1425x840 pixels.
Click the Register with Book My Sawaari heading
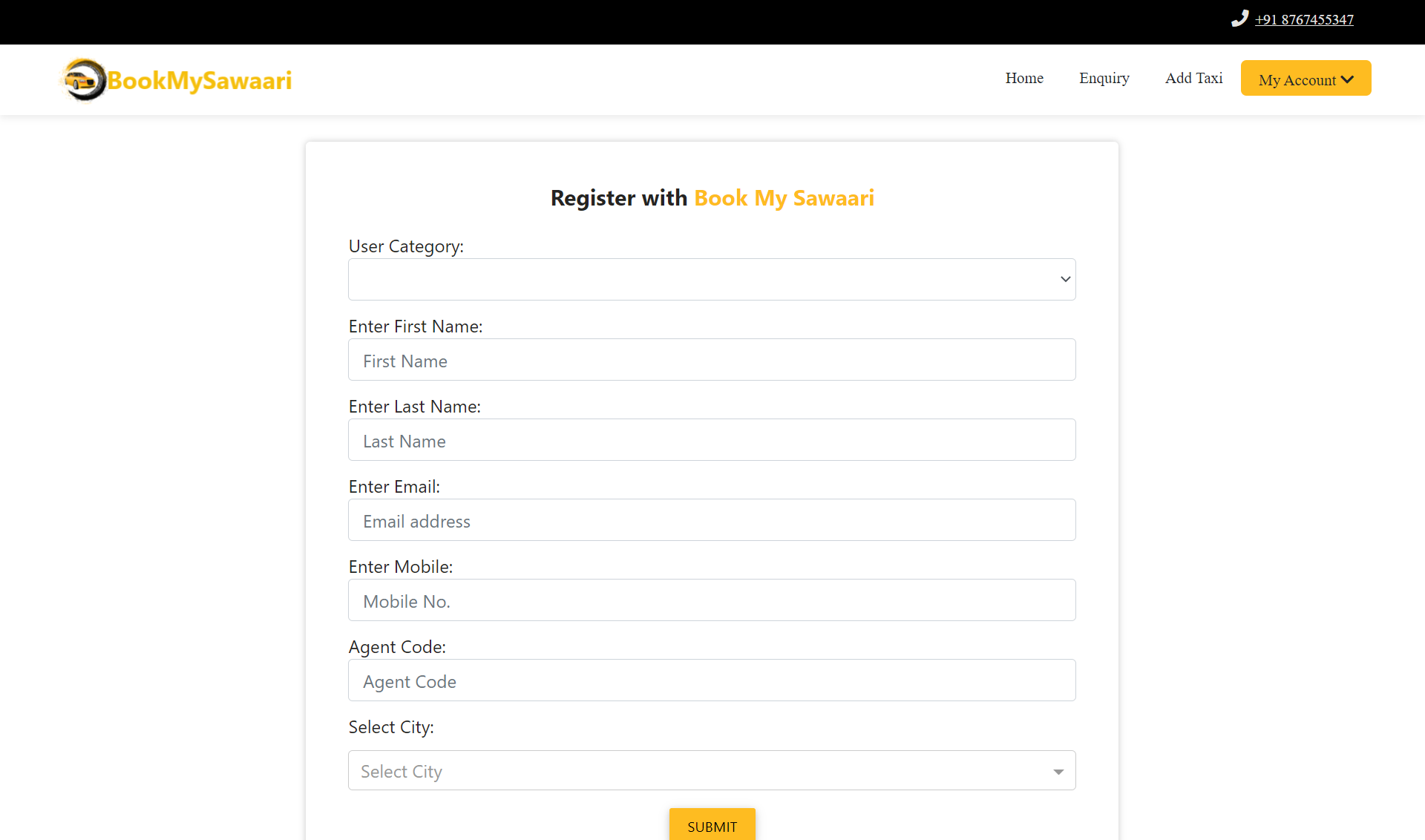click(x=712, y=198)
